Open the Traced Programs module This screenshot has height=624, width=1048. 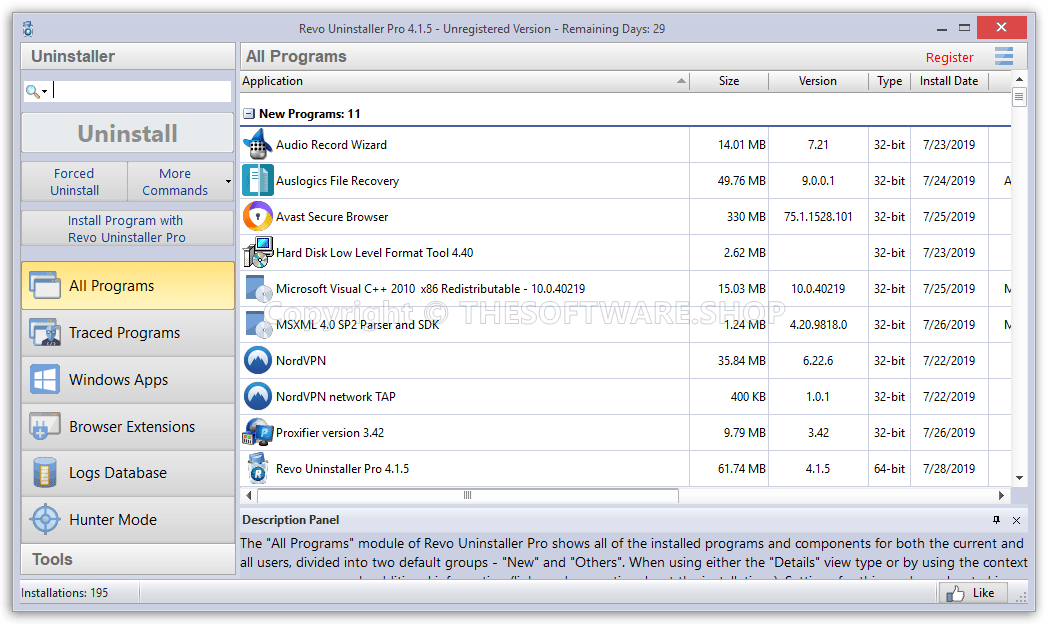tap(128, 333)
